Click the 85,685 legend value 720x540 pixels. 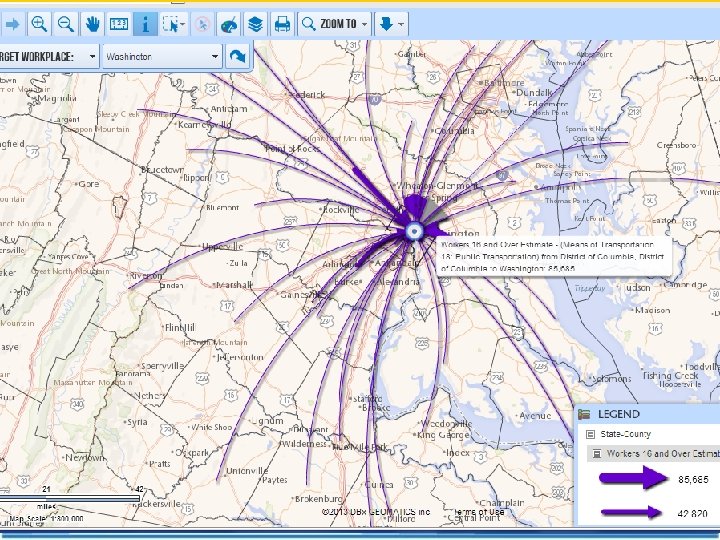(x=693, y=479)
